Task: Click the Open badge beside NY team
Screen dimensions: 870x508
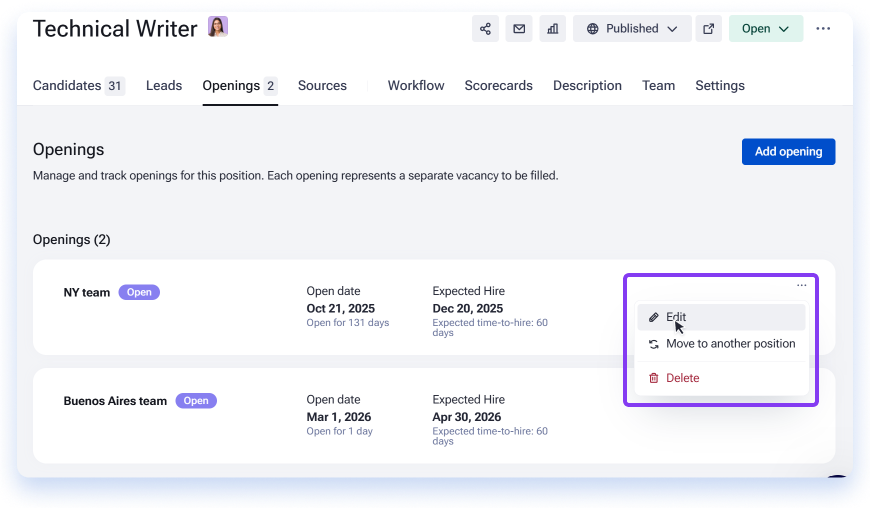Action: [x=139, y=292]
